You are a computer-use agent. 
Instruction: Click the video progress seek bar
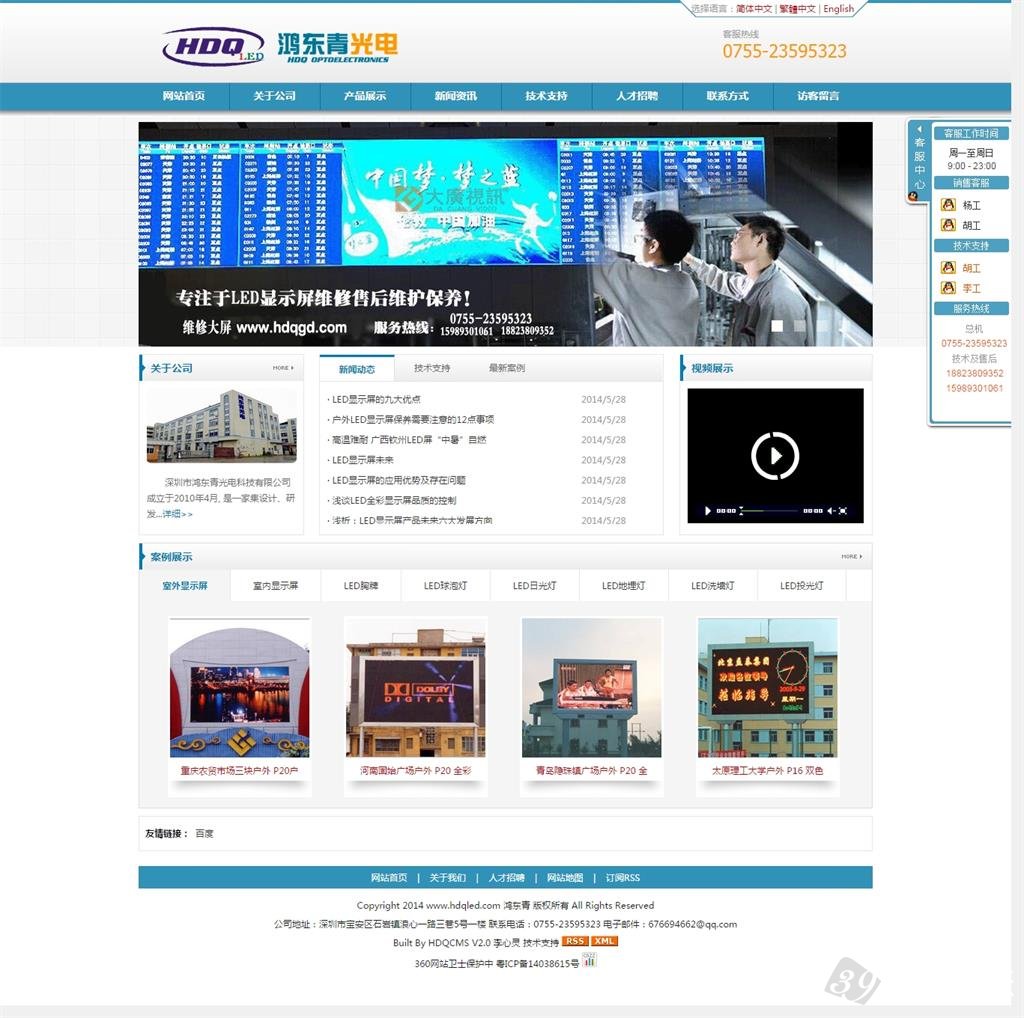(780, 511)
